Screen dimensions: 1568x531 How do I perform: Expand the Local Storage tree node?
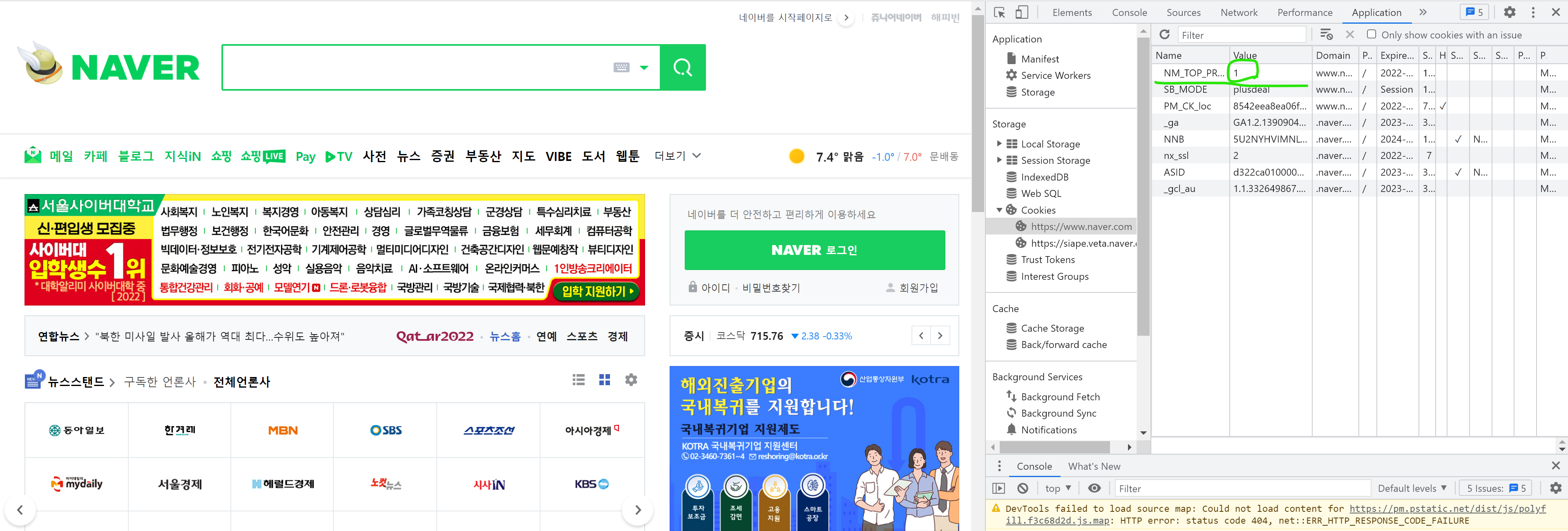[999, 143]
